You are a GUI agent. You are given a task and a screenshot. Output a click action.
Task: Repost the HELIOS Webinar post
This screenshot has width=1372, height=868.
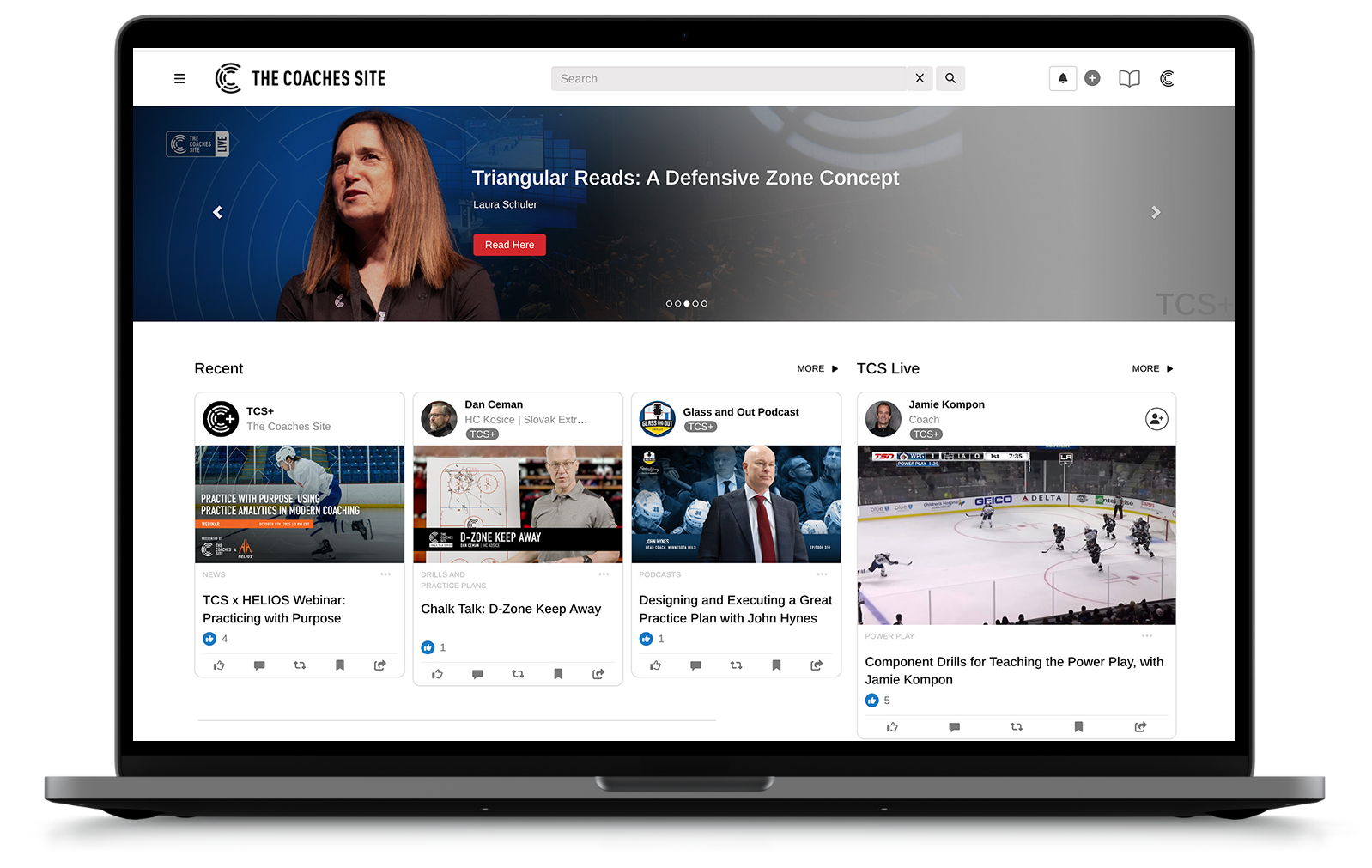[300, 665]
